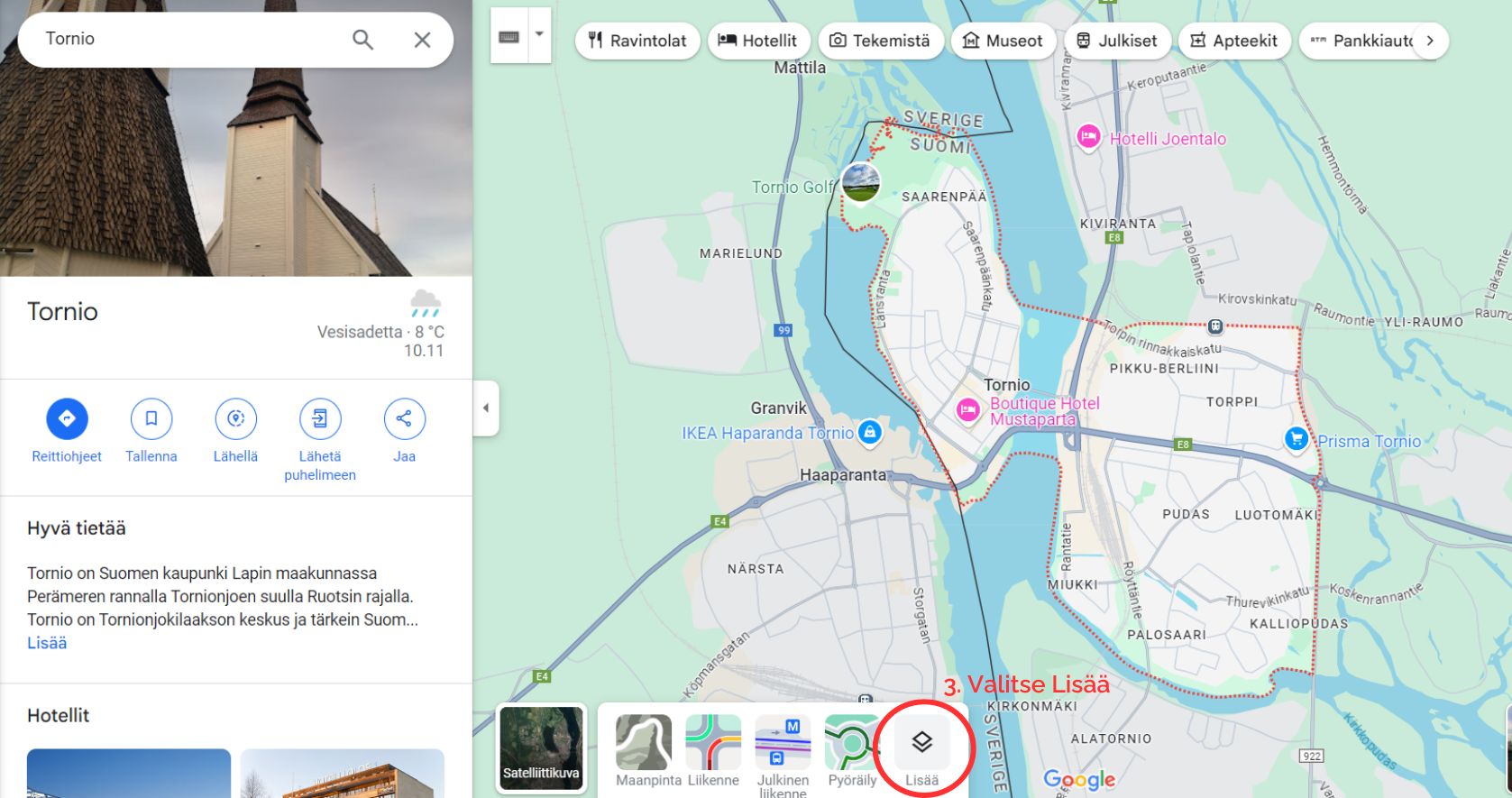Collapse the side panel arrow
Viewport: 1512px width, 798px height.
pos(486,408)
